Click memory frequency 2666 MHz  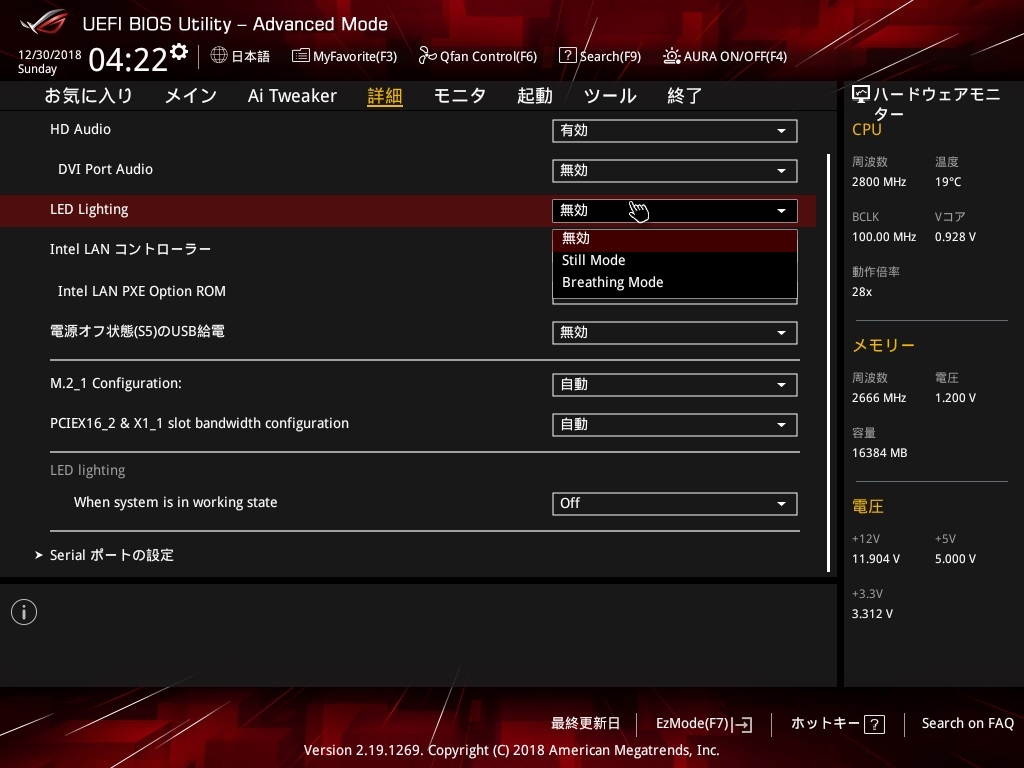879,398
